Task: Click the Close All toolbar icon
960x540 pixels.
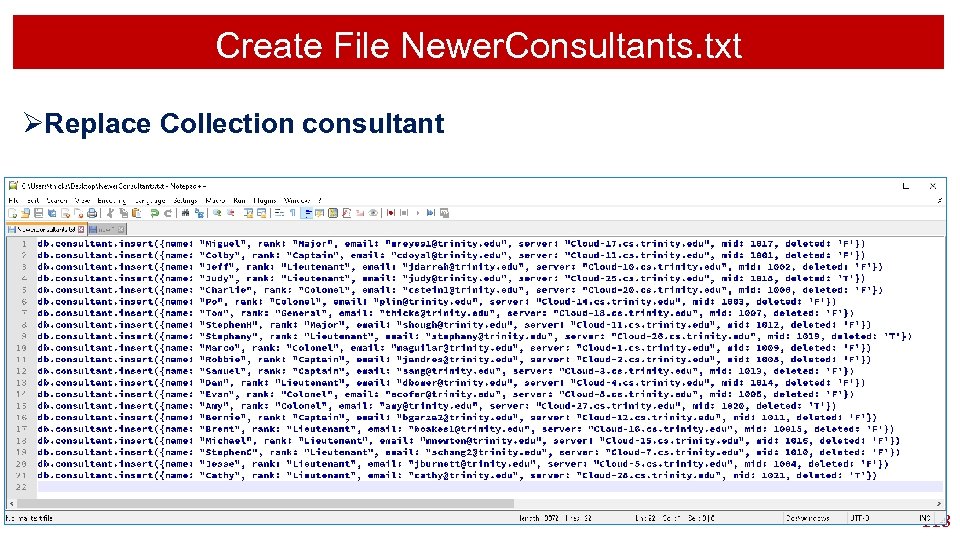Action: [x=78, y=213]
